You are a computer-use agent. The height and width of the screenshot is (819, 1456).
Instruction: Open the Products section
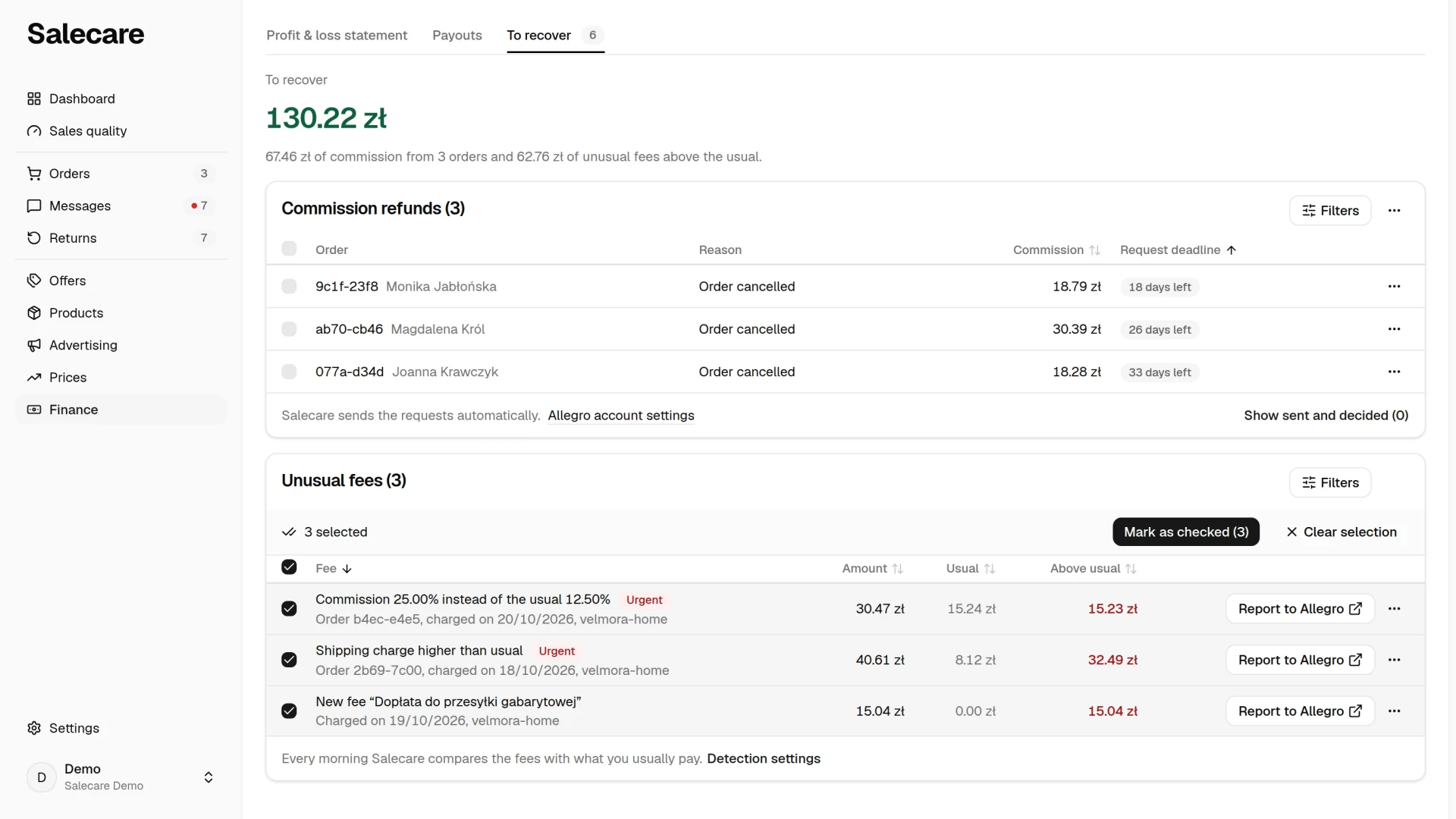(x=121, y=313)
